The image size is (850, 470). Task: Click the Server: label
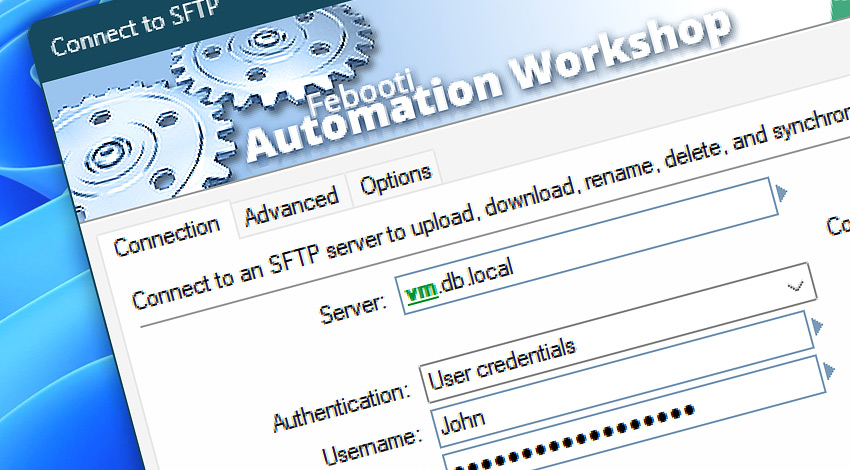coord(353,311)
